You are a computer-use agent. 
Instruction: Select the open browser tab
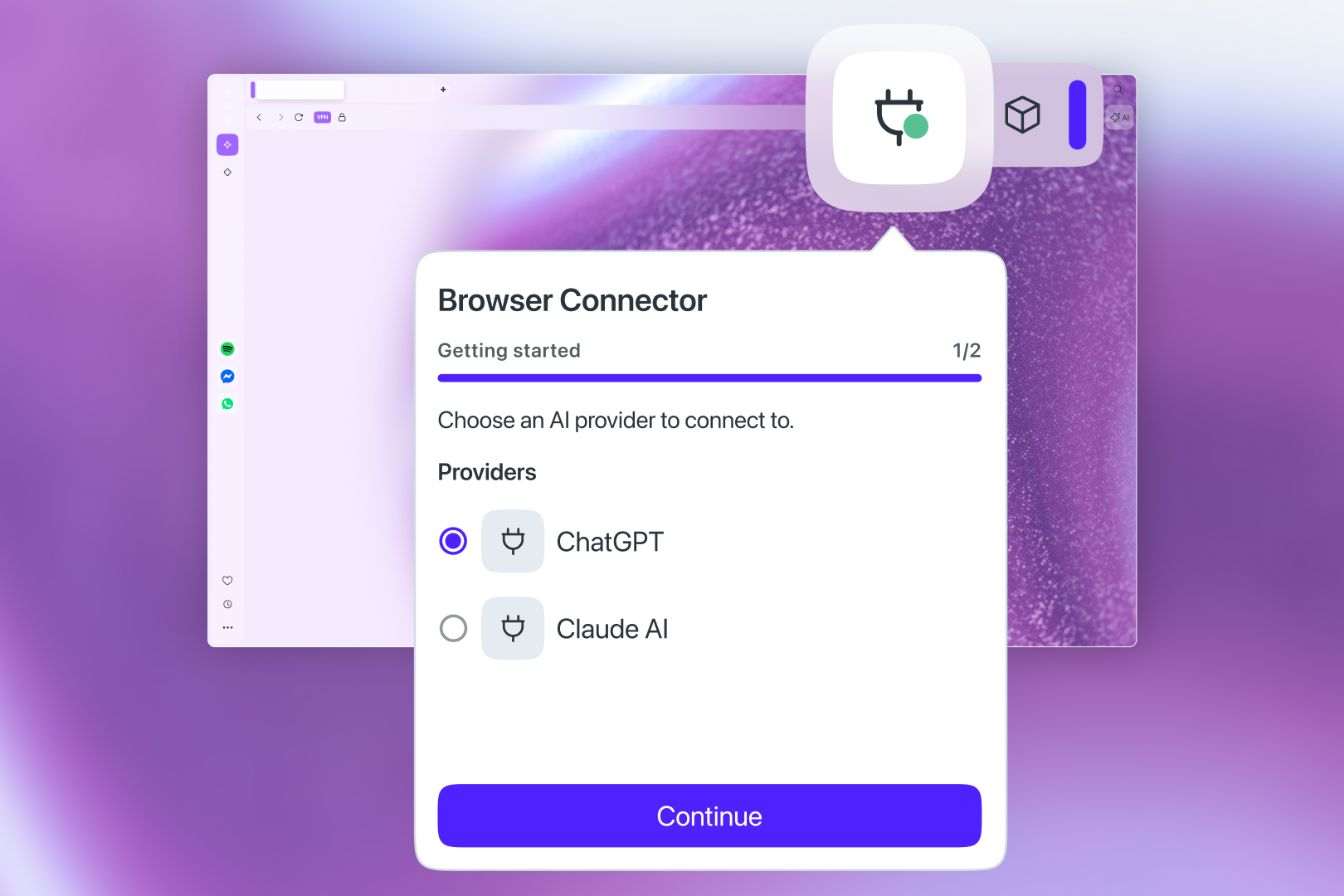pyautogui.click(x=298, y=90)
